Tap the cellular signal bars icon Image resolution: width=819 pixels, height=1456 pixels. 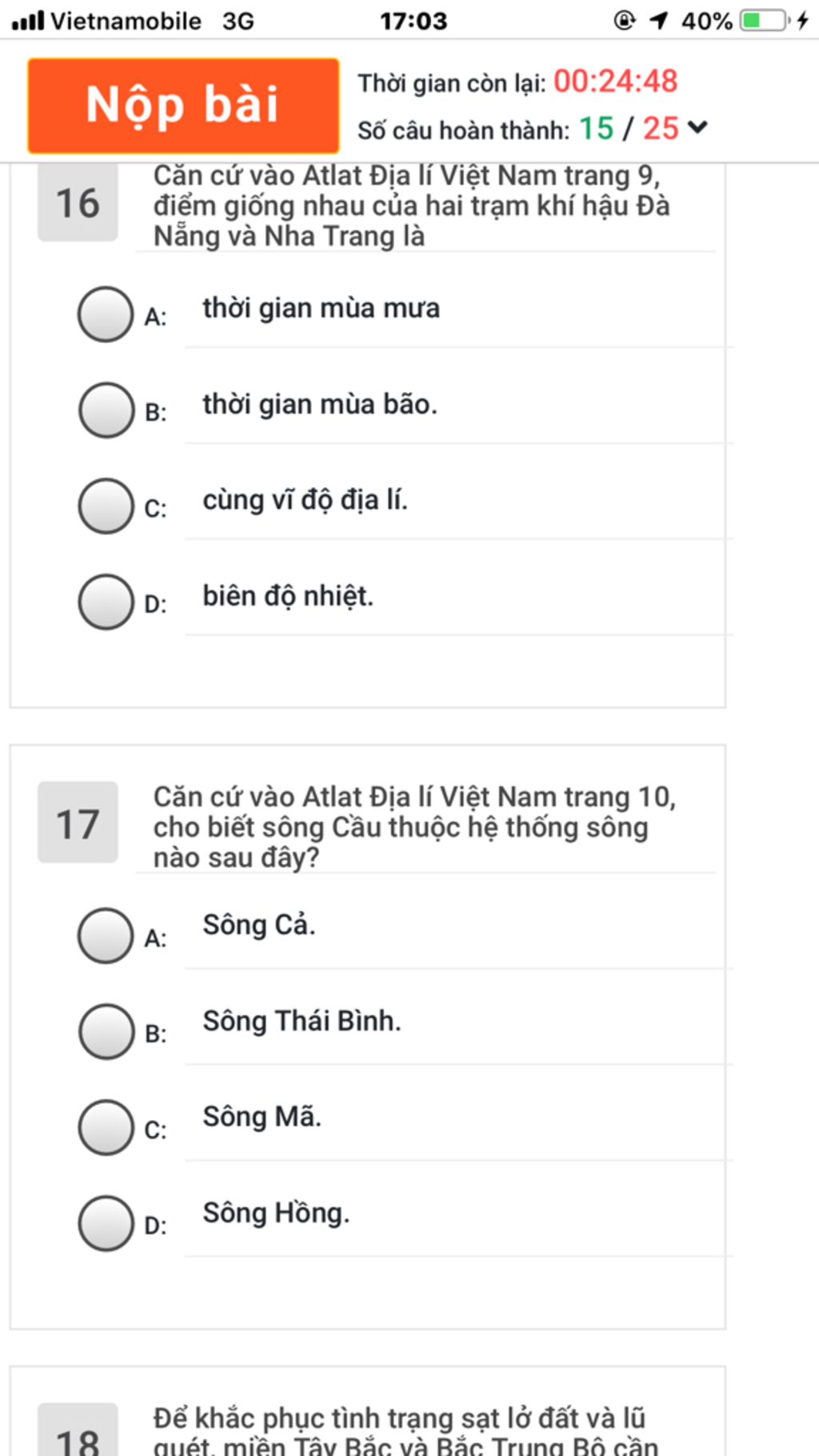pyautogui.click(x=28, y=20)
